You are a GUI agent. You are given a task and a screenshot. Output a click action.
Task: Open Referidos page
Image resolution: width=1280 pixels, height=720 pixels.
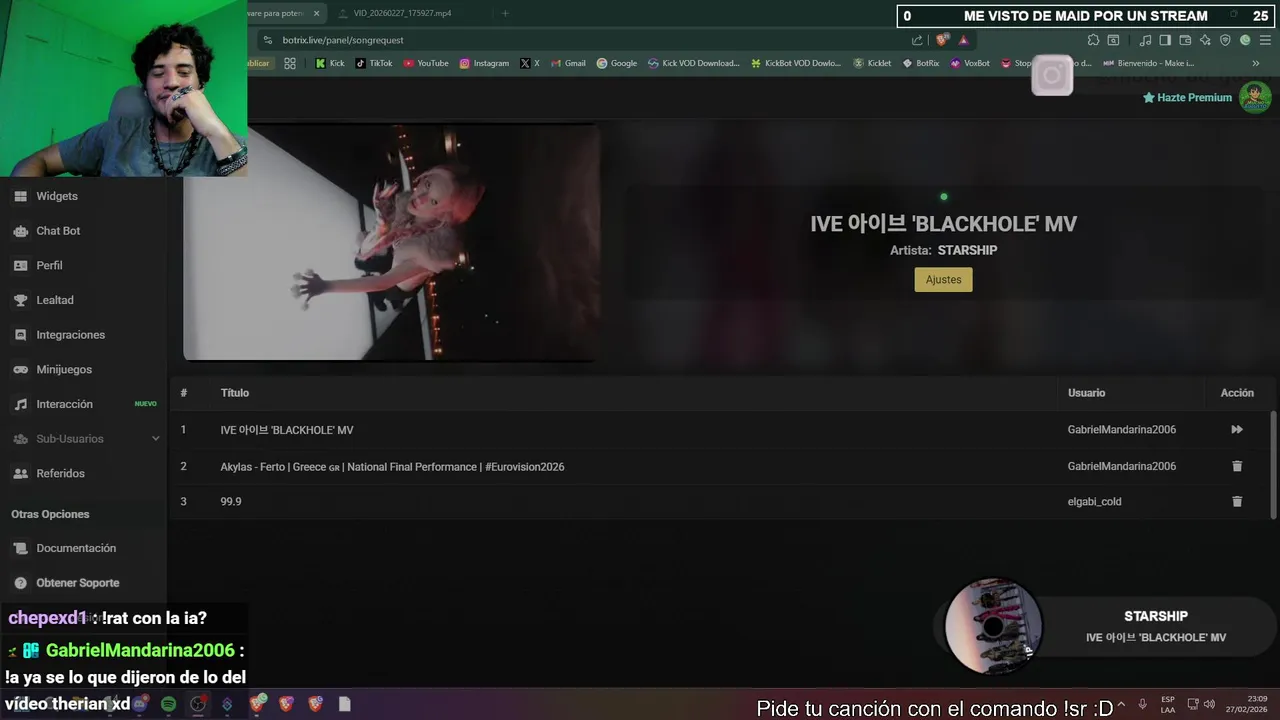pyautogui.click(x=60, y=473)
